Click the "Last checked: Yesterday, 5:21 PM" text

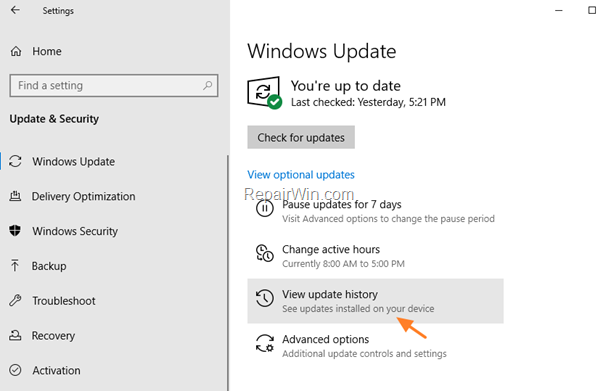pos(368,102)
